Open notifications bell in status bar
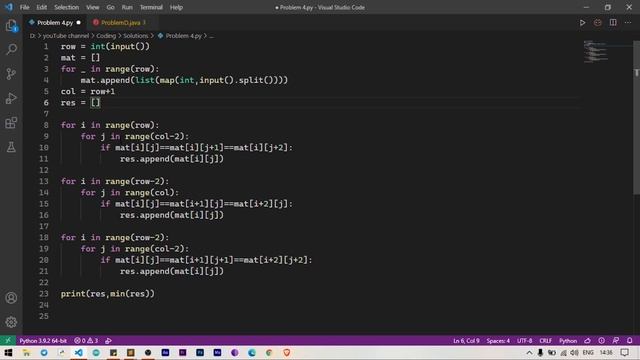Image resolution: width=640 pixels, height=360 pixels. tap(630, 341)
